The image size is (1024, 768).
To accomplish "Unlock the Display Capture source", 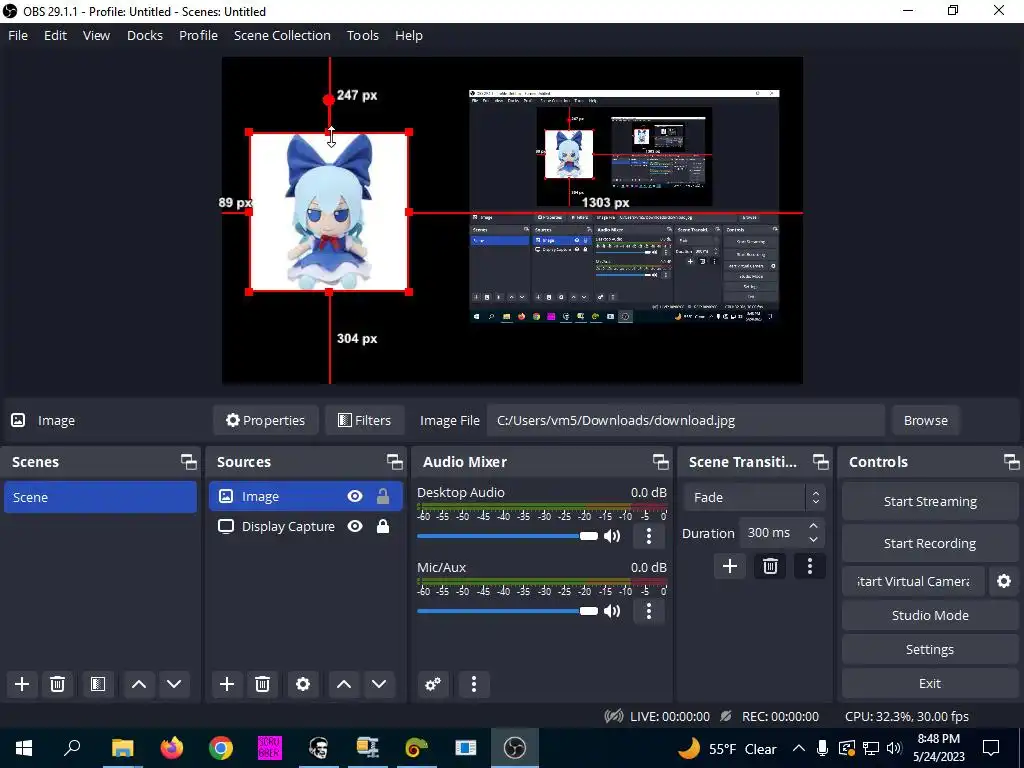I will (383, 526).
